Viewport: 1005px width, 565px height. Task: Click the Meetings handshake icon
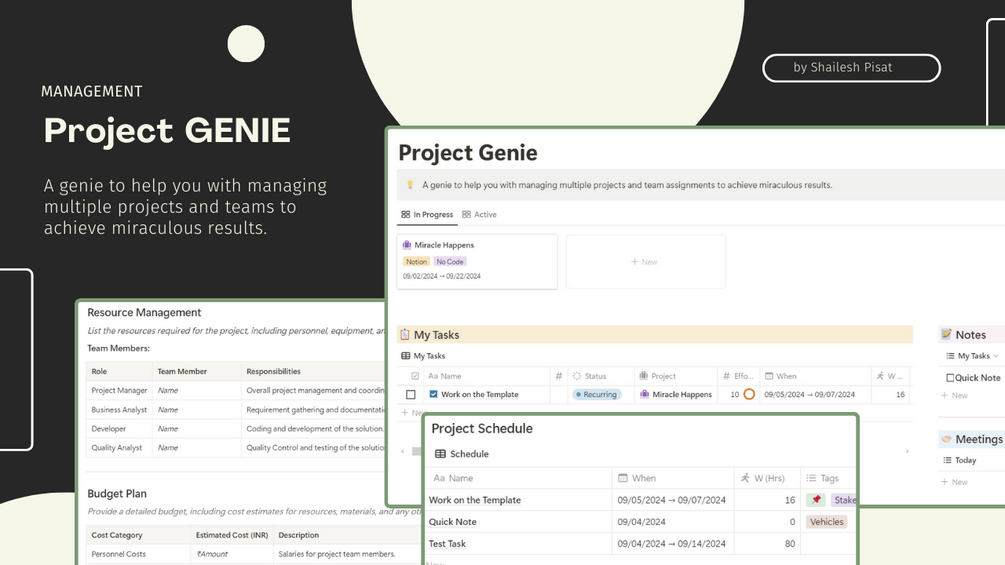point(947,439)
